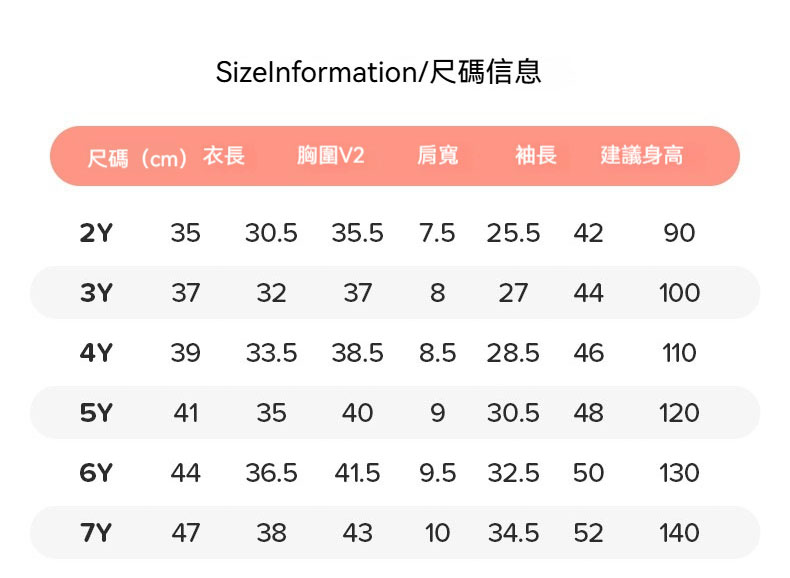Click the 90 height value for 2Y
Image resolution: width=790 pixels, height=578 pixels.
[x=679, y=233]
